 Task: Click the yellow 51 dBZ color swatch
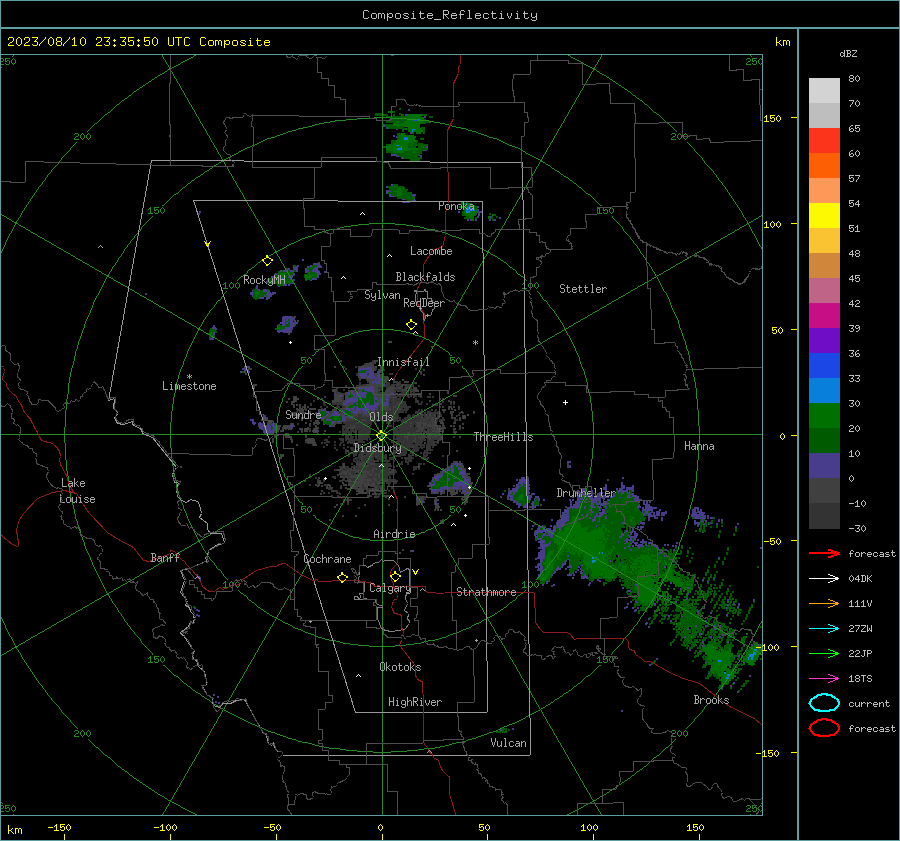click(x=824, y=216)
